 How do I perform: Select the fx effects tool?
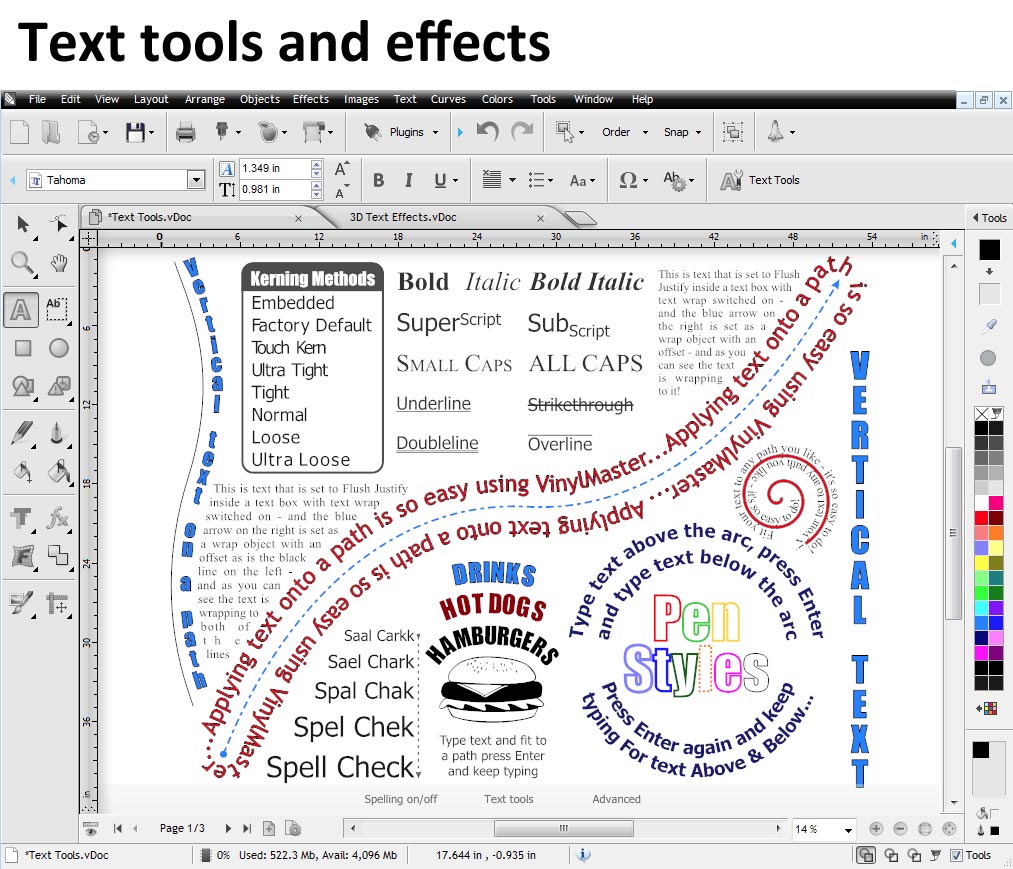58,518
